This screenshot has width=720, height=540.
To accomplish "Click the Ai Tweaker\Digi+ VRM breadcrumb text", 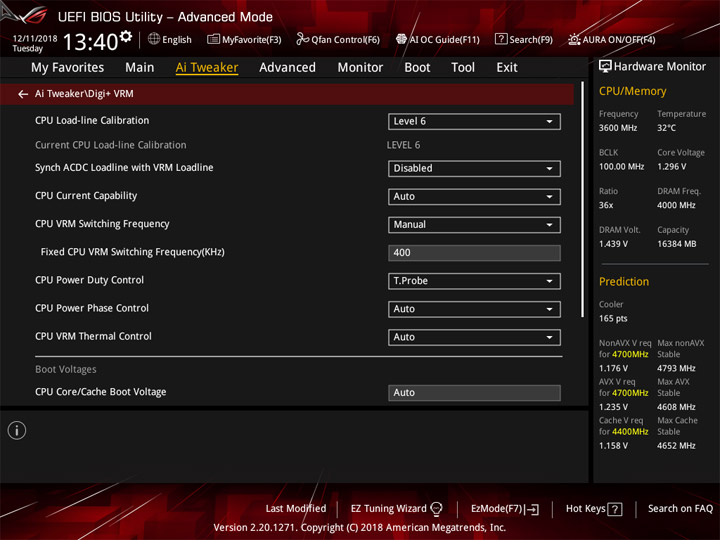I will pyautogui.click(x=84, y=94).
